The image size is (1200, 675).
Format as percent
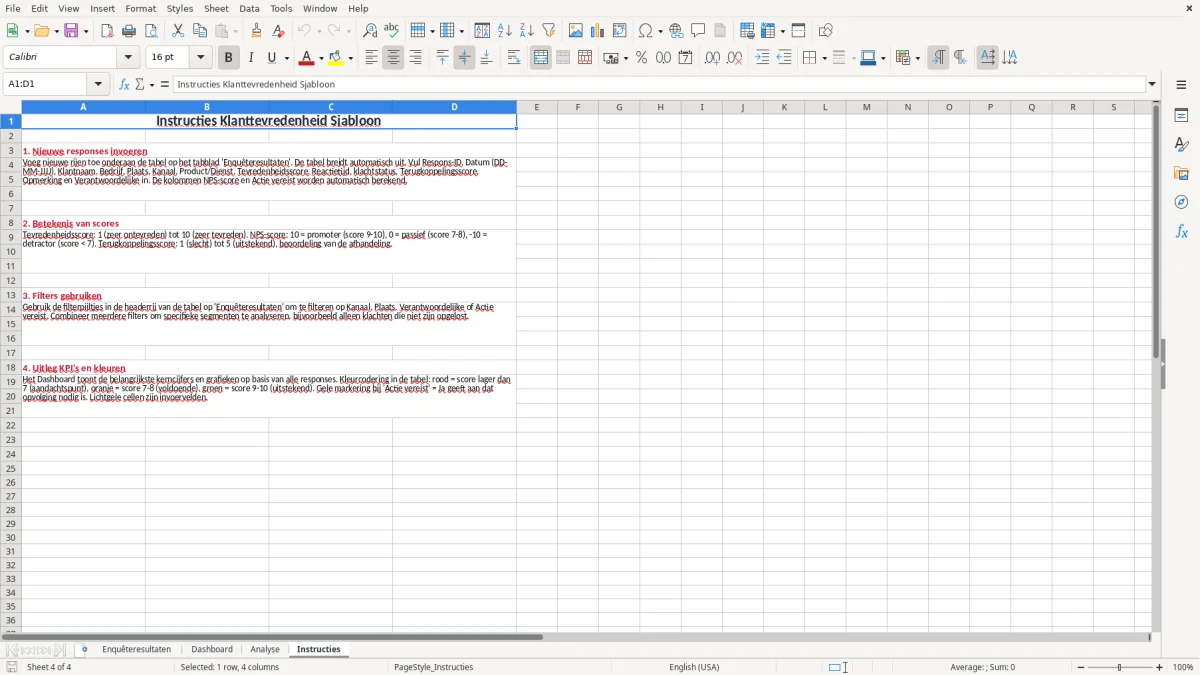coord(642,58)
